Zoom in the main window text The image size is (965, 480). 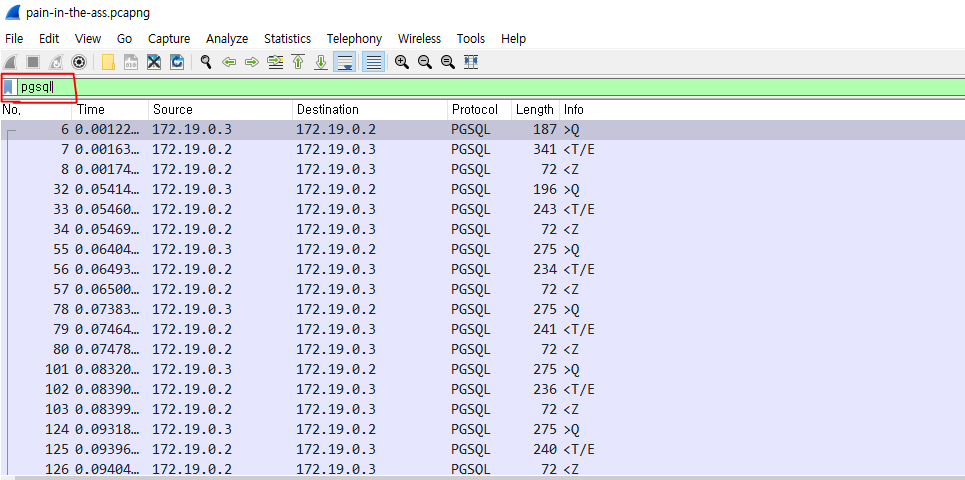coord(402,62)
